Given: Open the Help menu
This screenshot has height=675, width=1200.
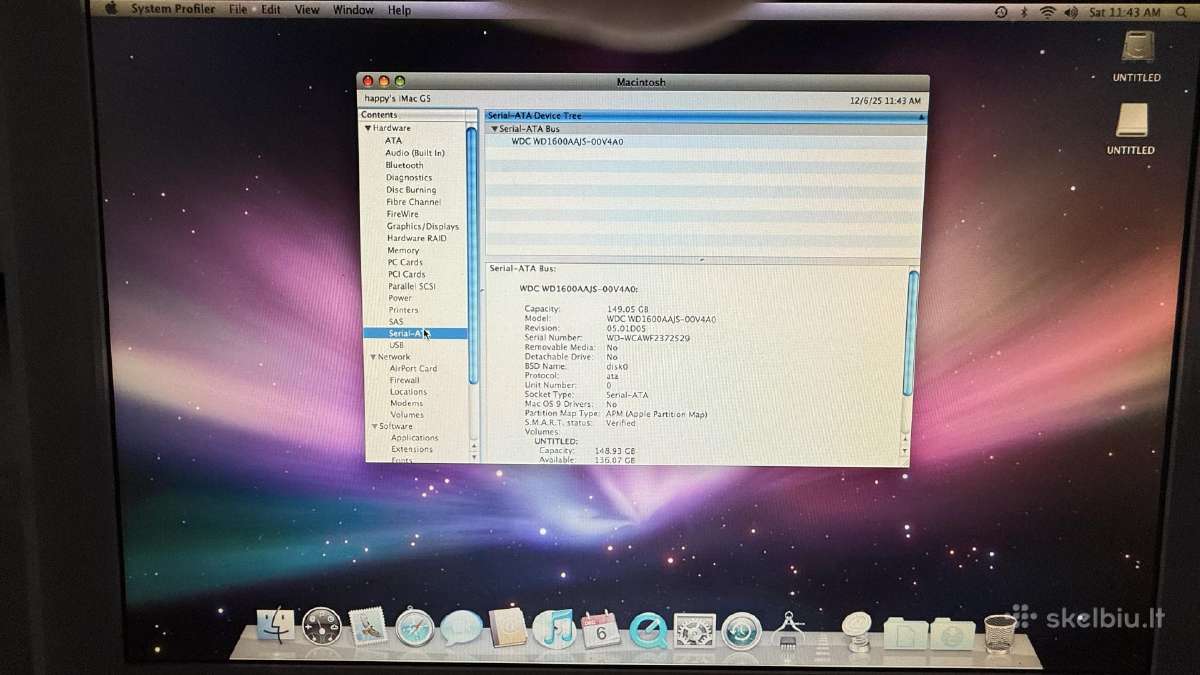Looking at the screenshot, I should click(x=399, y=10).
